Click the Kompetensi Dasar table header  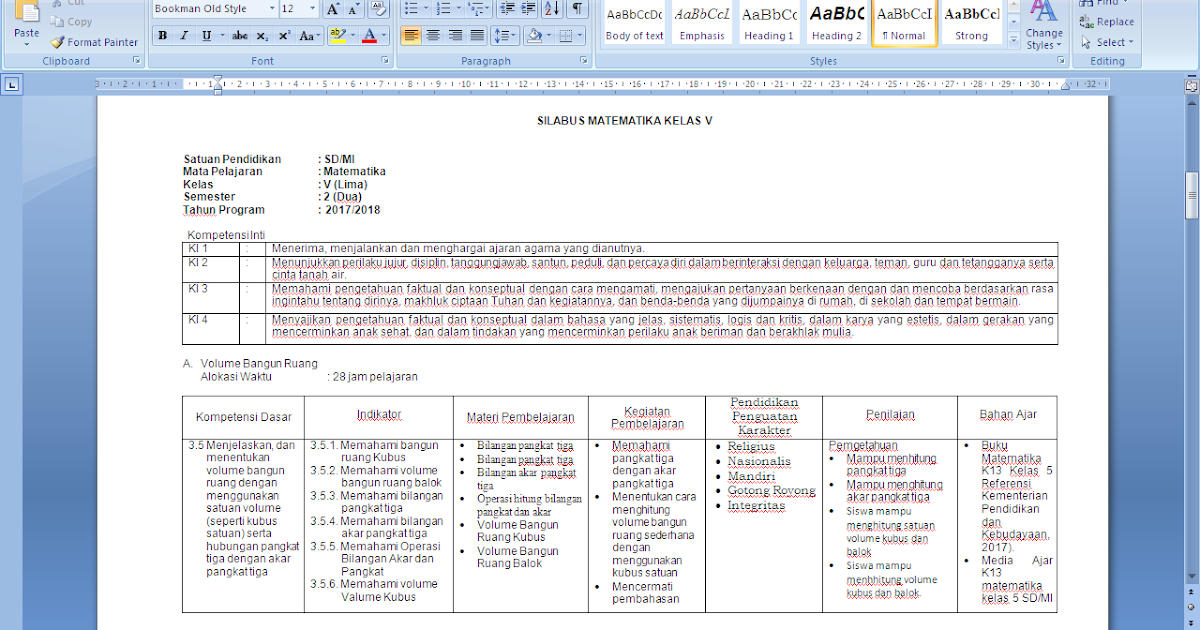click(243, 416)
